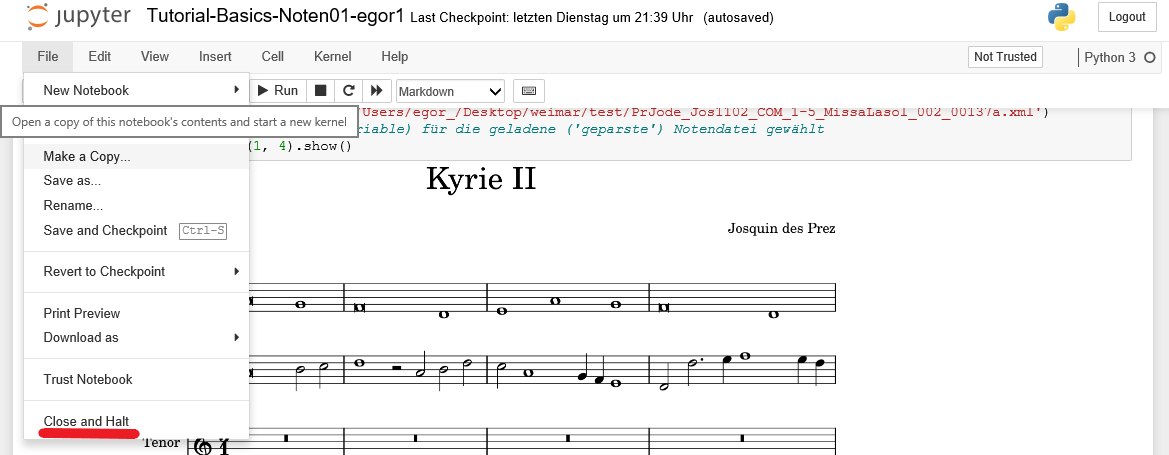Open the Kernel menu

pyautogui.click(x=332, y=57)
